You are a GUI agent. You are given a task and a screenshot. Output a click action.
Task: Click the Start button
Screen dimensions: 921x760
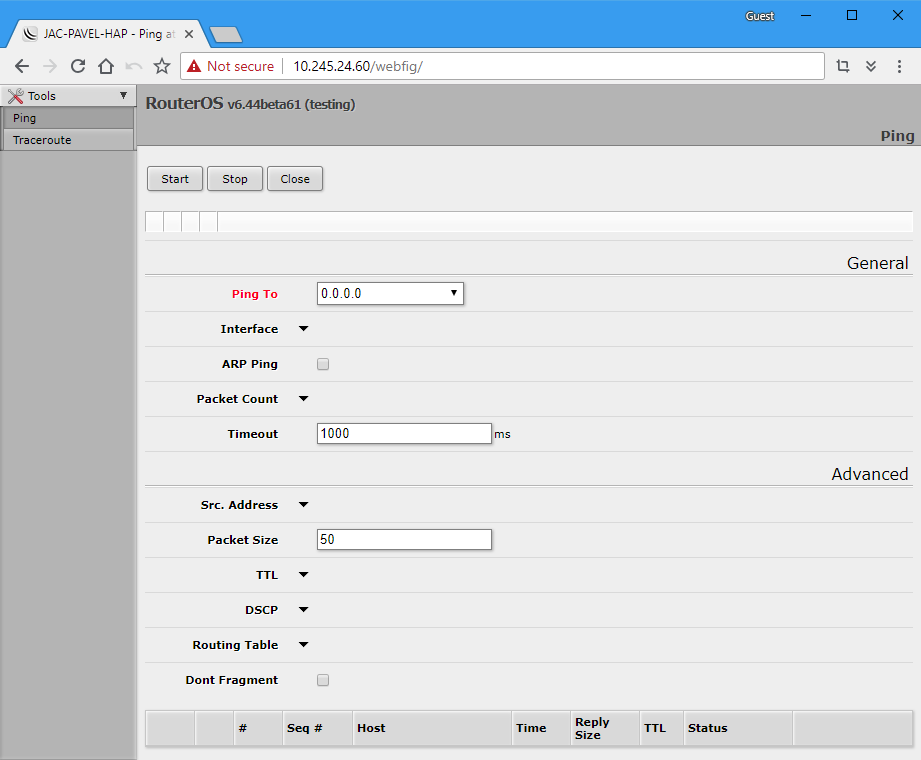click(175, 179)
